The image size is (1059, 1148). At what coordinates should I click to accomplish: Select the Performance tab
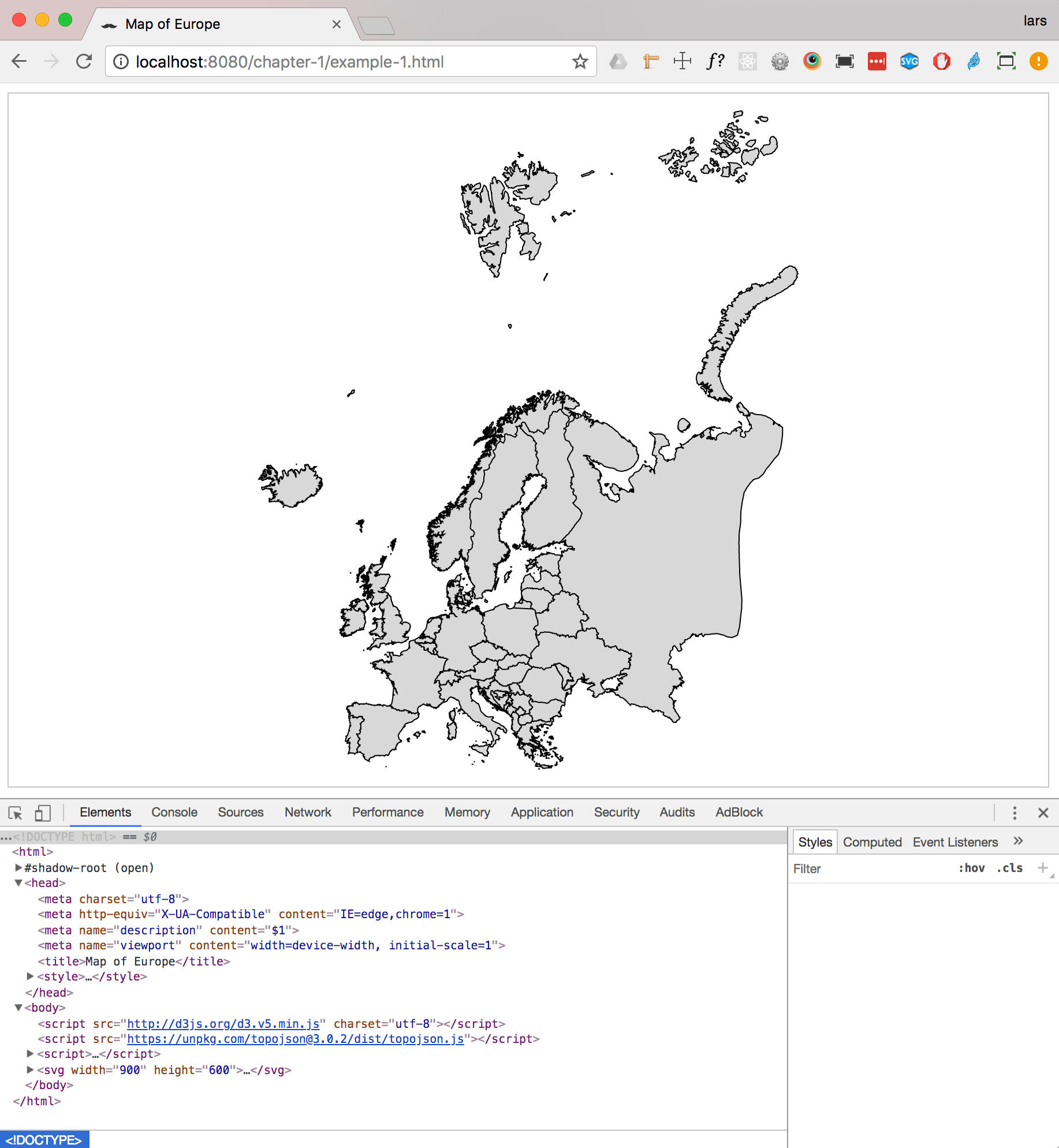click(x=387, y=812)
